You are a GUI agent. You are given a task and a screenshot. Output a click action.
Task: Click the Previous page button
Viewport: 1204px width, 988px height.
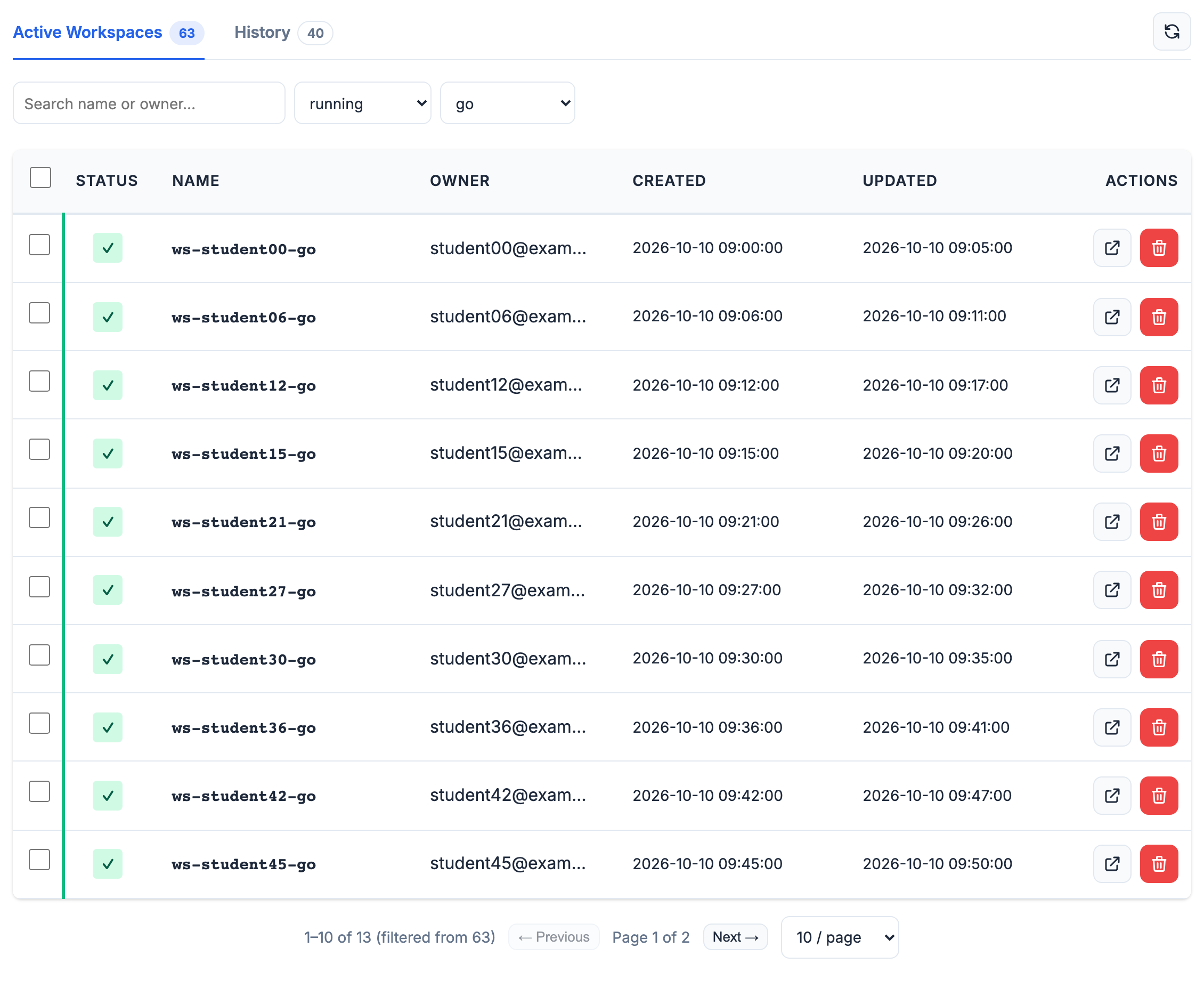point(554,937)
